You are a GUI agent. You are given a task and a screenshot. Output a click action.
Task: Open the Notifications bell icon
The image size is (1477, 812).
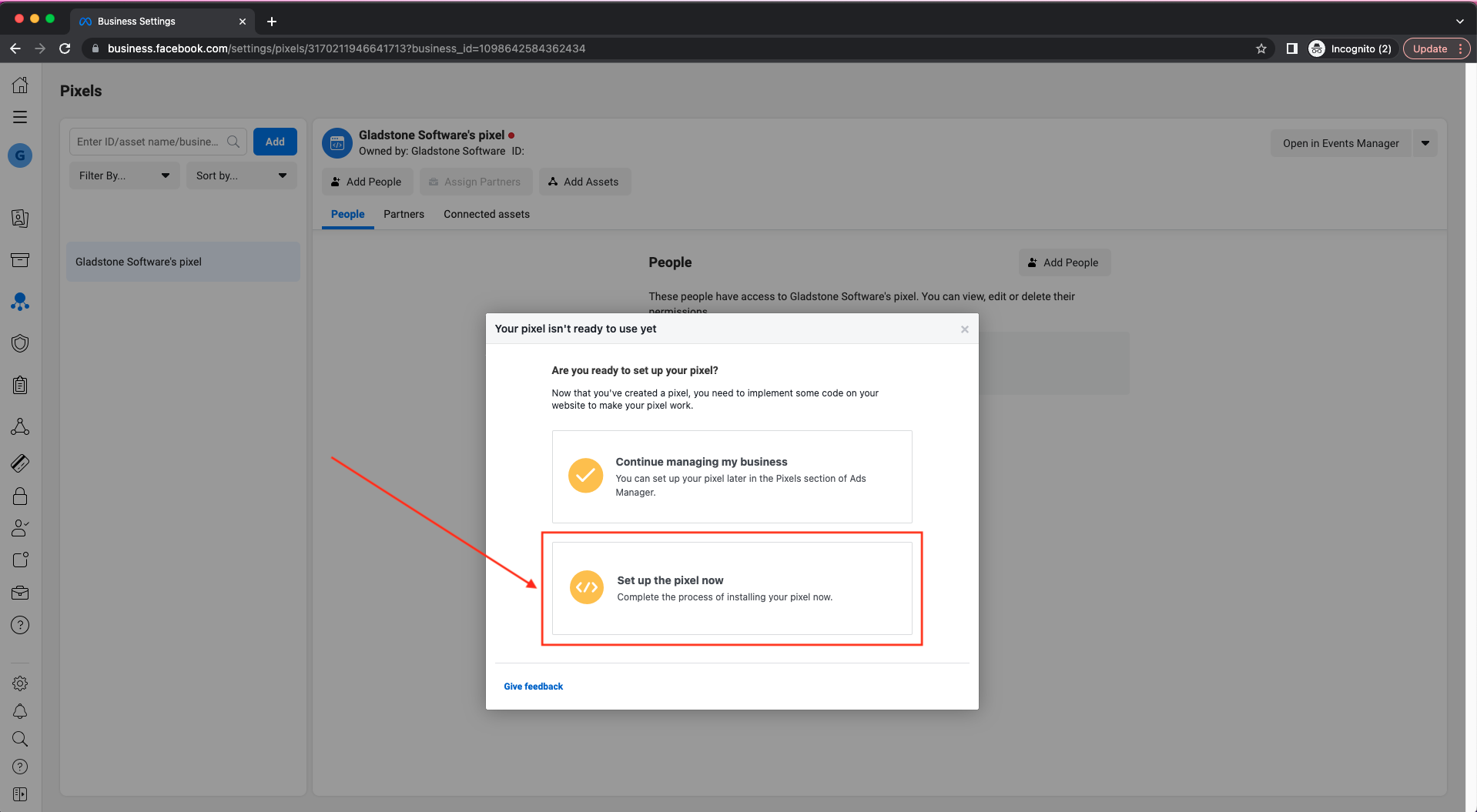coord(20,711)
